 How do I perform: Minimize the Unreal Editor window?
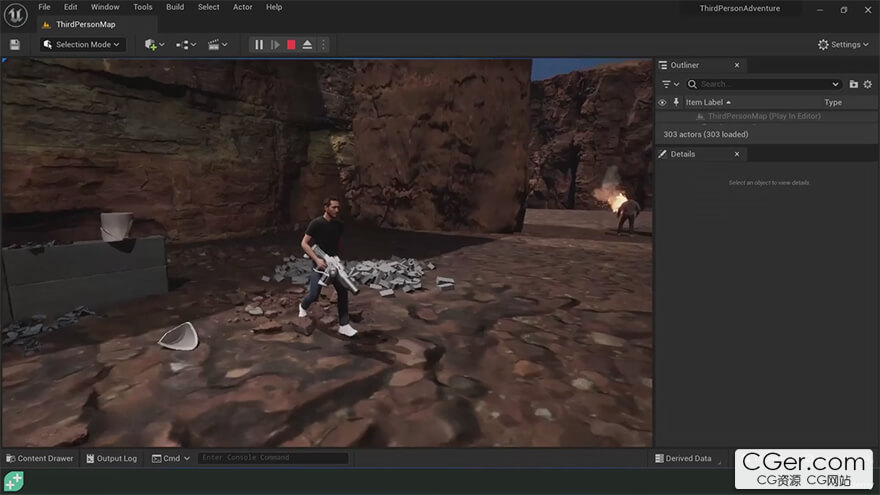click(819, 10)
